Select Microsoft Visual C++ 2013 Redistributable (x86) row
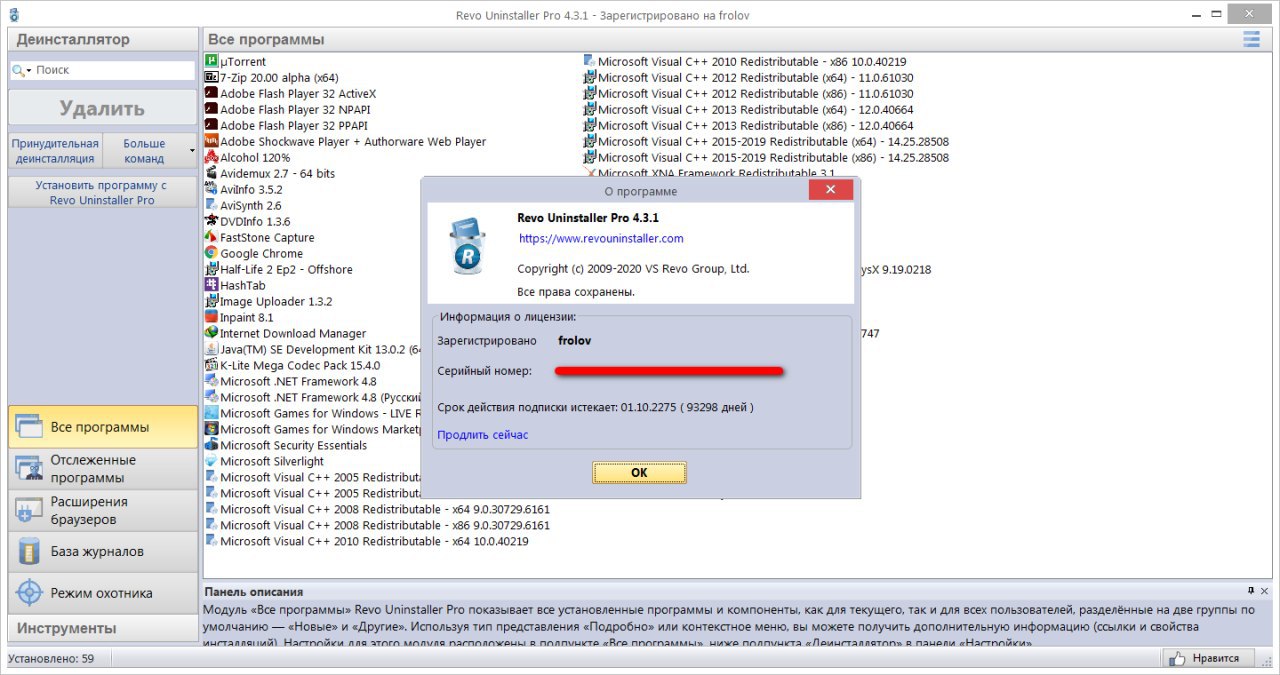This screenshot has height=675, width=1280. (x=749, y=125)
